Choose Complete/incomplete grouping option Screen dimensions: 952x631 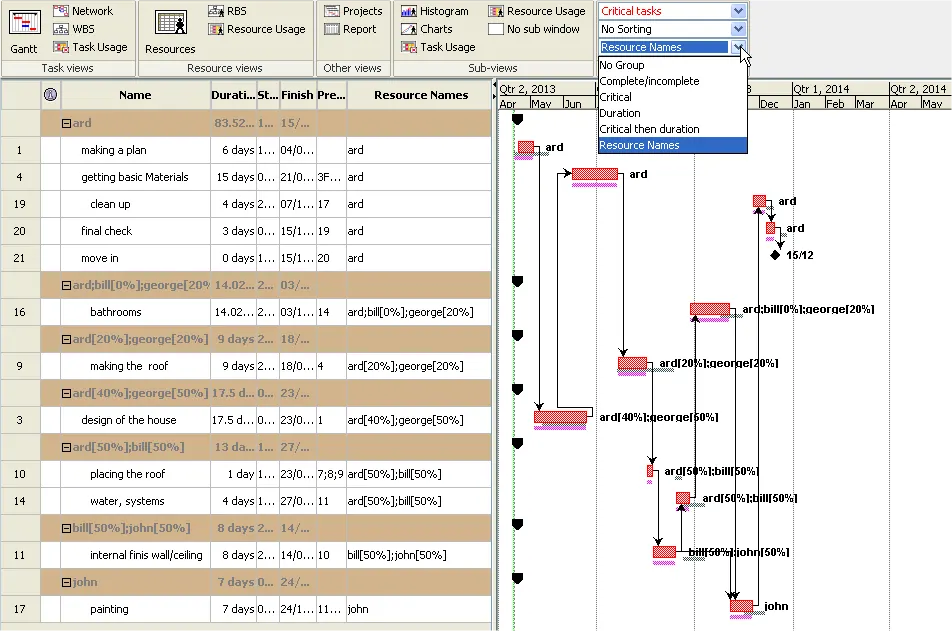click(673, 81)
